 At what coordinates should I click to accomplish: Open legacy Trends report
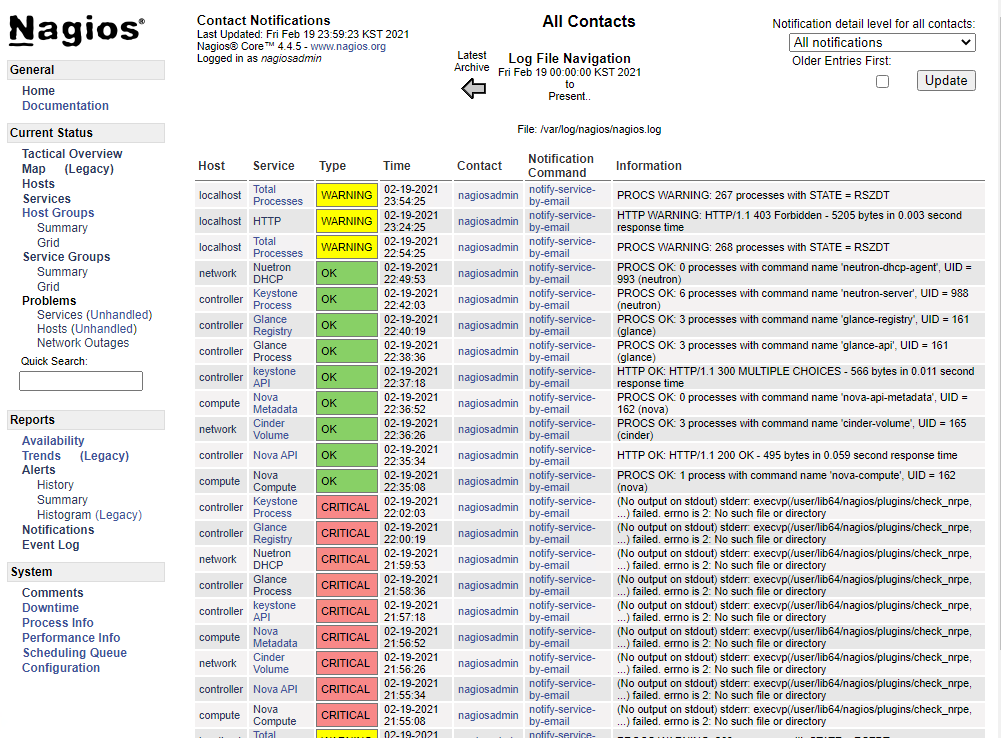pos(104,456)
